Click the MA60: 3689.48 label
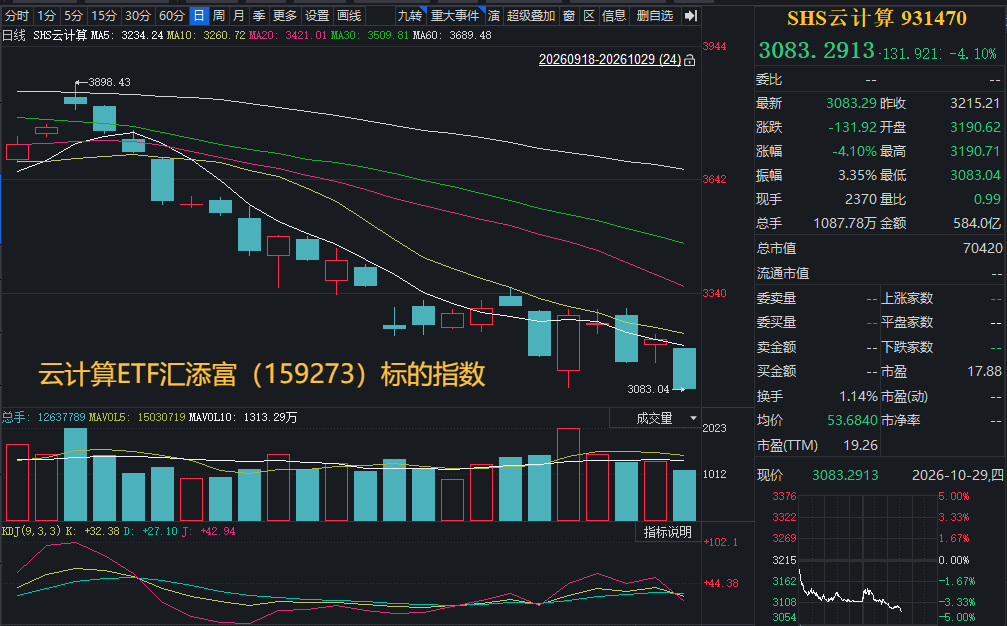 [452, 35]
